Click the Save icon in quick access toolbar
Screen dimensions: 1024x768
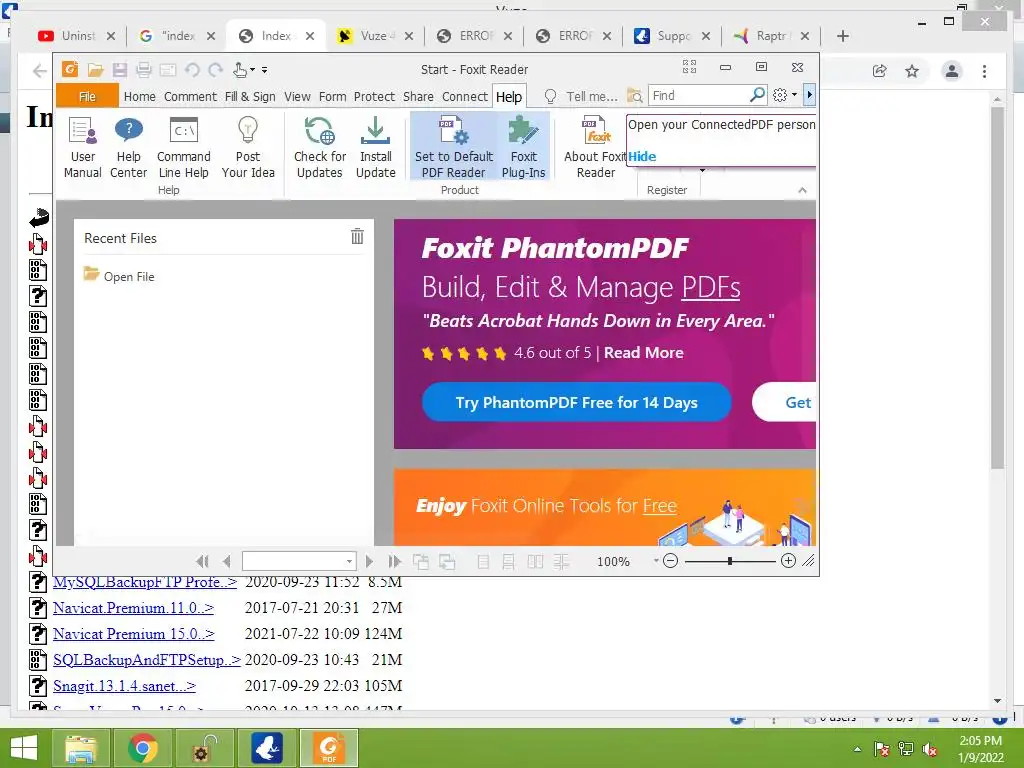[x=120, y=69]
